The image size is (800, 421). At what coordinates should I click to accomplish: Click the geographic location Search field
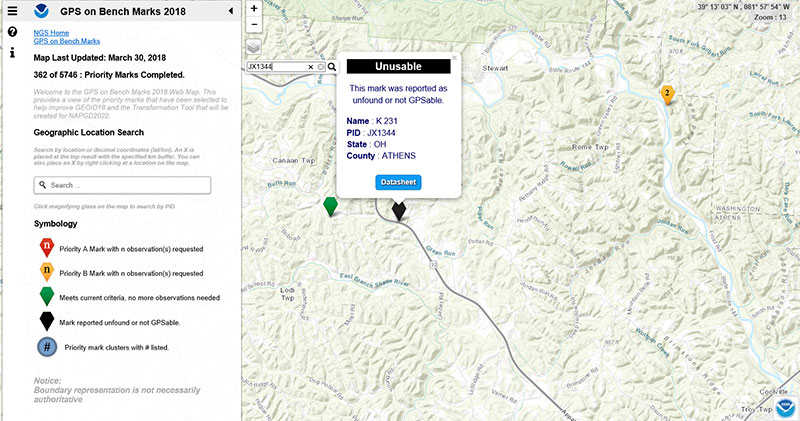pyautogui.click(x=122, y=185)
